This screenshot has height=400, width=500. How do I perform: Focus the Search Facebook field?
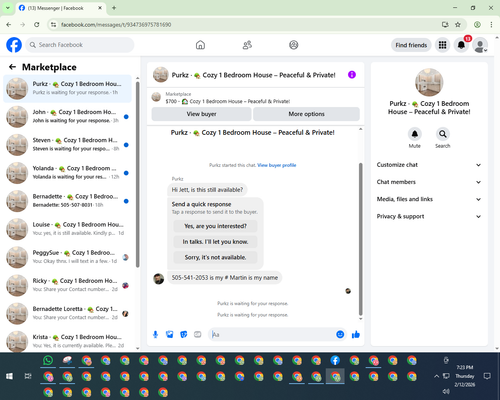click(80, 45)
